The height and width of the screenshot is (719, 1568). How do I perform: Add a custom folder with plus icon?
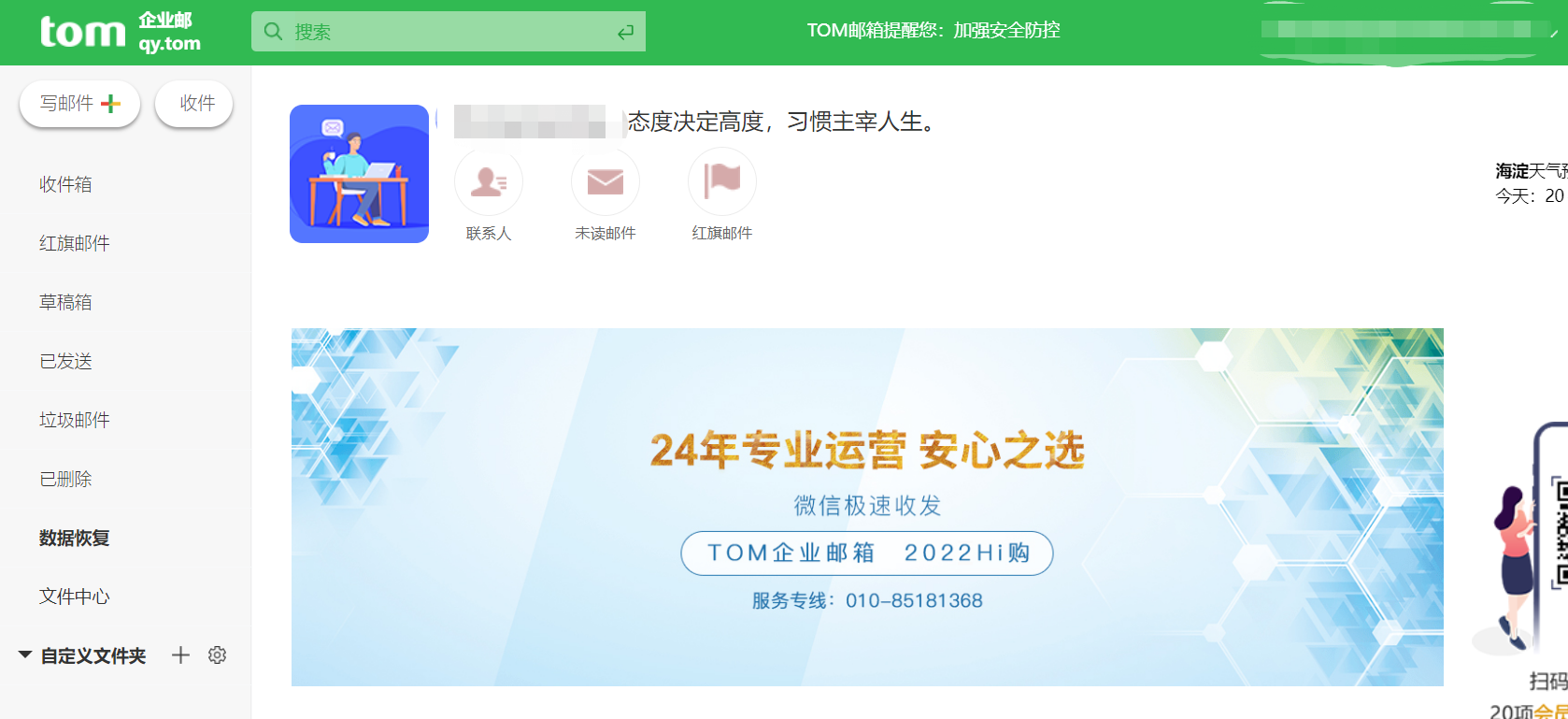click(x=180, y=655)
